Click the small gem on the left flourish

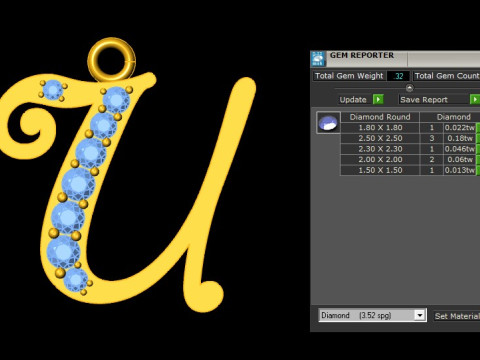53,90
